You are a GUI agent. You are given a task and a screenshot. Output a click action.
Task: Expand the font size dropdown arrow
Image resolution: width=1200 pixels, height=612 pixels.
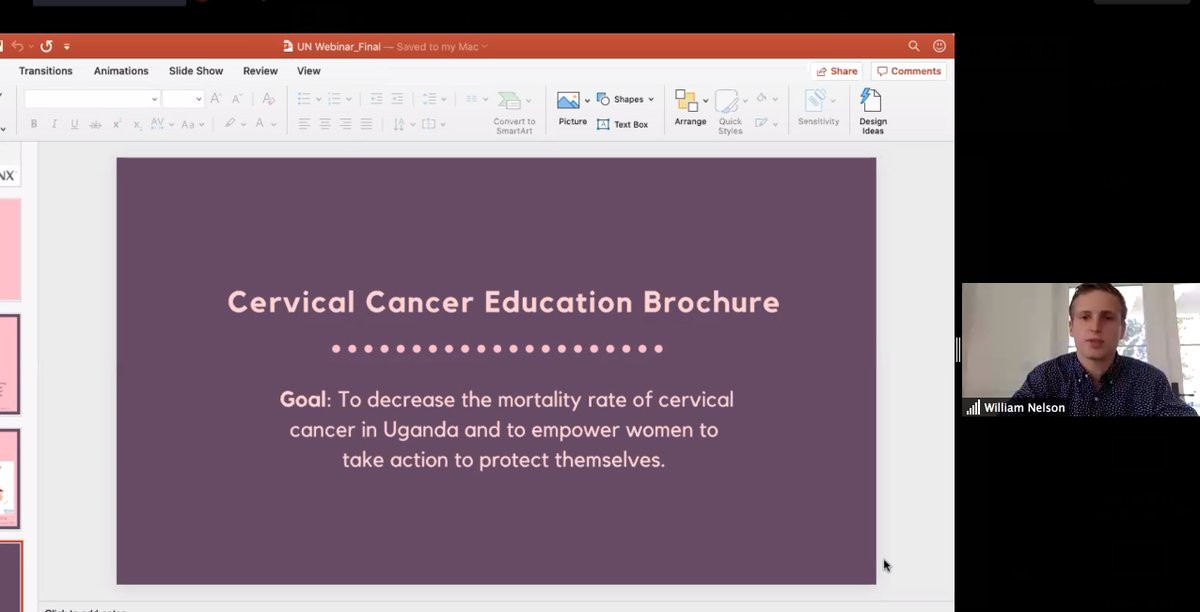199,99
